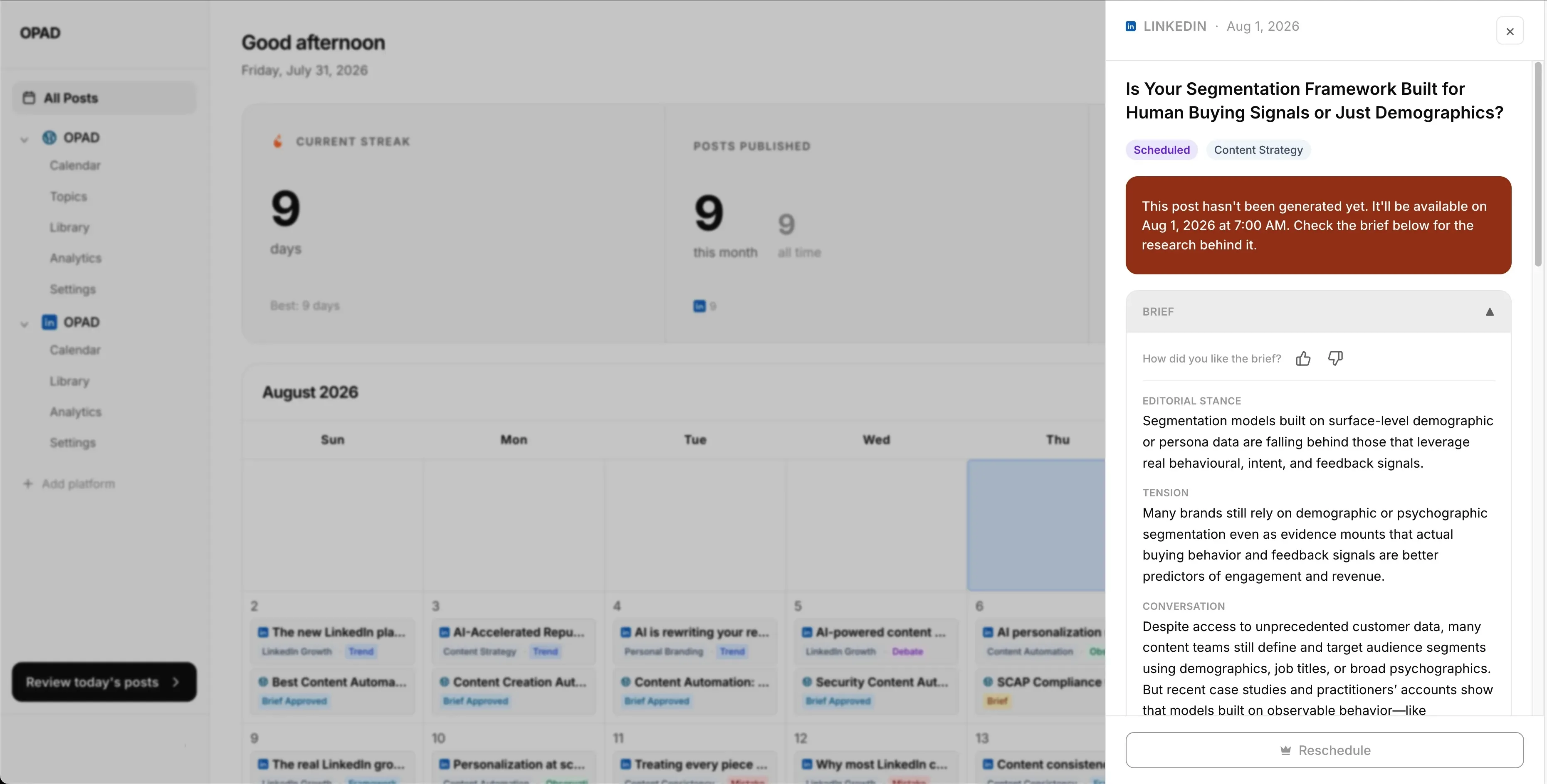Click the LinkedIn OPAD platform icon
Image resolution: width=1547 pixels, height=784 pixels.
(49, 322)
